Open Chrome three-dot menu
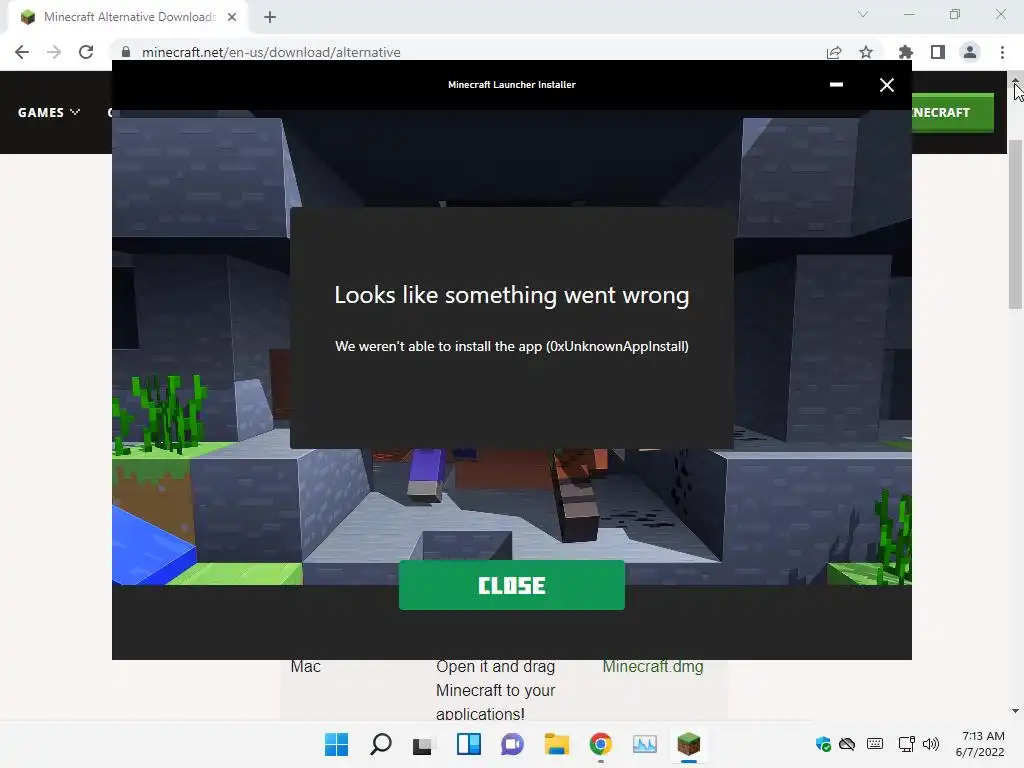 (1002, 52)
